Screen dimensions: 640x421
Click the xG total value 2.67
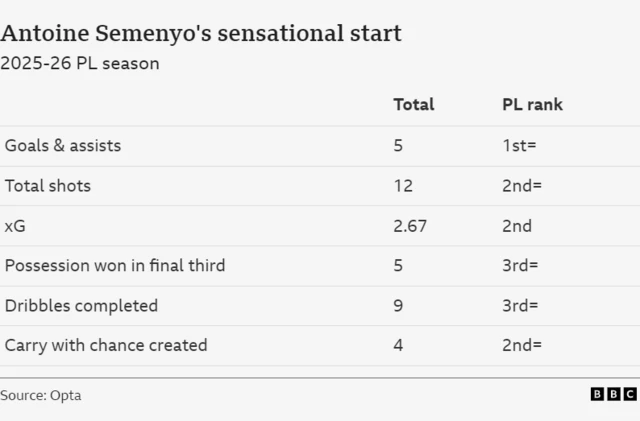(410, 226)
